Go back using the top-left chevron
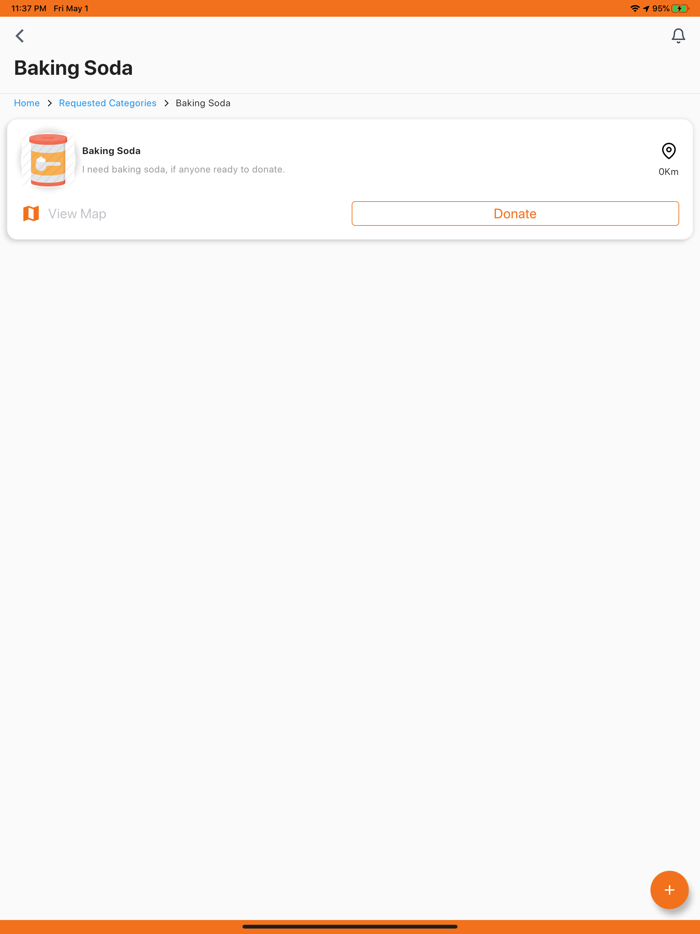The width and height of the screenshot is (700, 934). tap(20, 36)
